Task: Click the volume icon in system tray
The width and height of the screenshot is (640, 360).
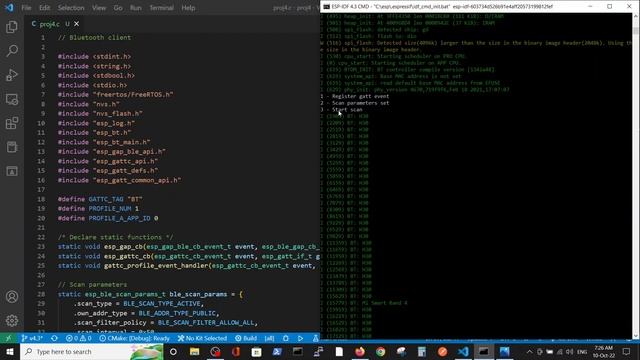Action: pyautogui.click(x=569, y=351)
